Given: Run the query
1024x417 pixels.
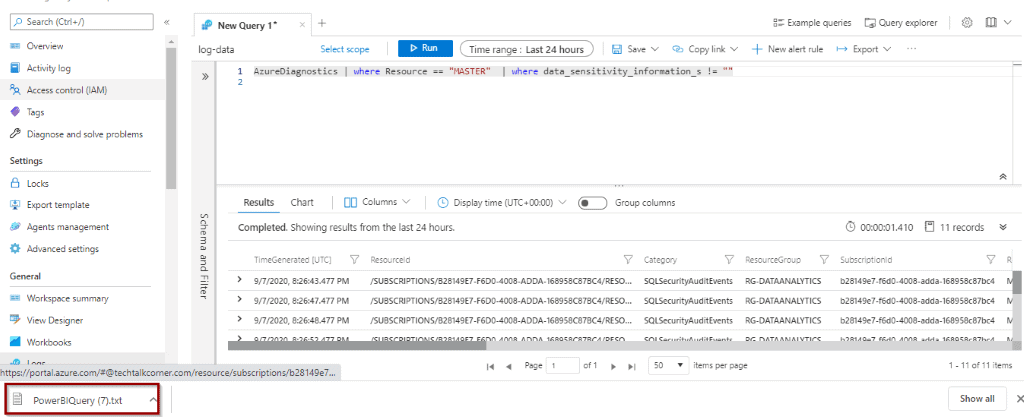Looking at the screenshot, I should point(425,48).
